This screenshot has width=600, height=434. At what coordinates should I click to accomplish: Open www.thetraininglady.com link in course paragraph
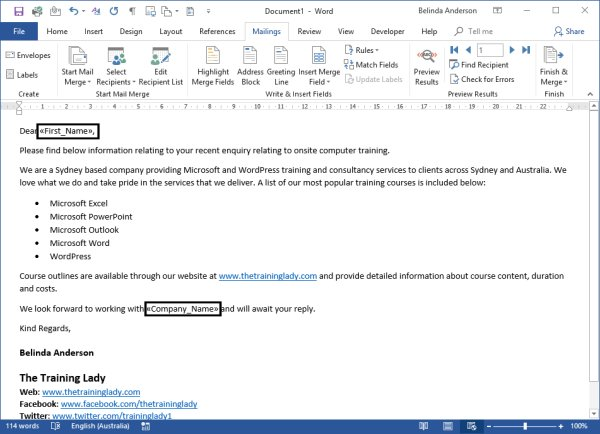tap(267, 276)
